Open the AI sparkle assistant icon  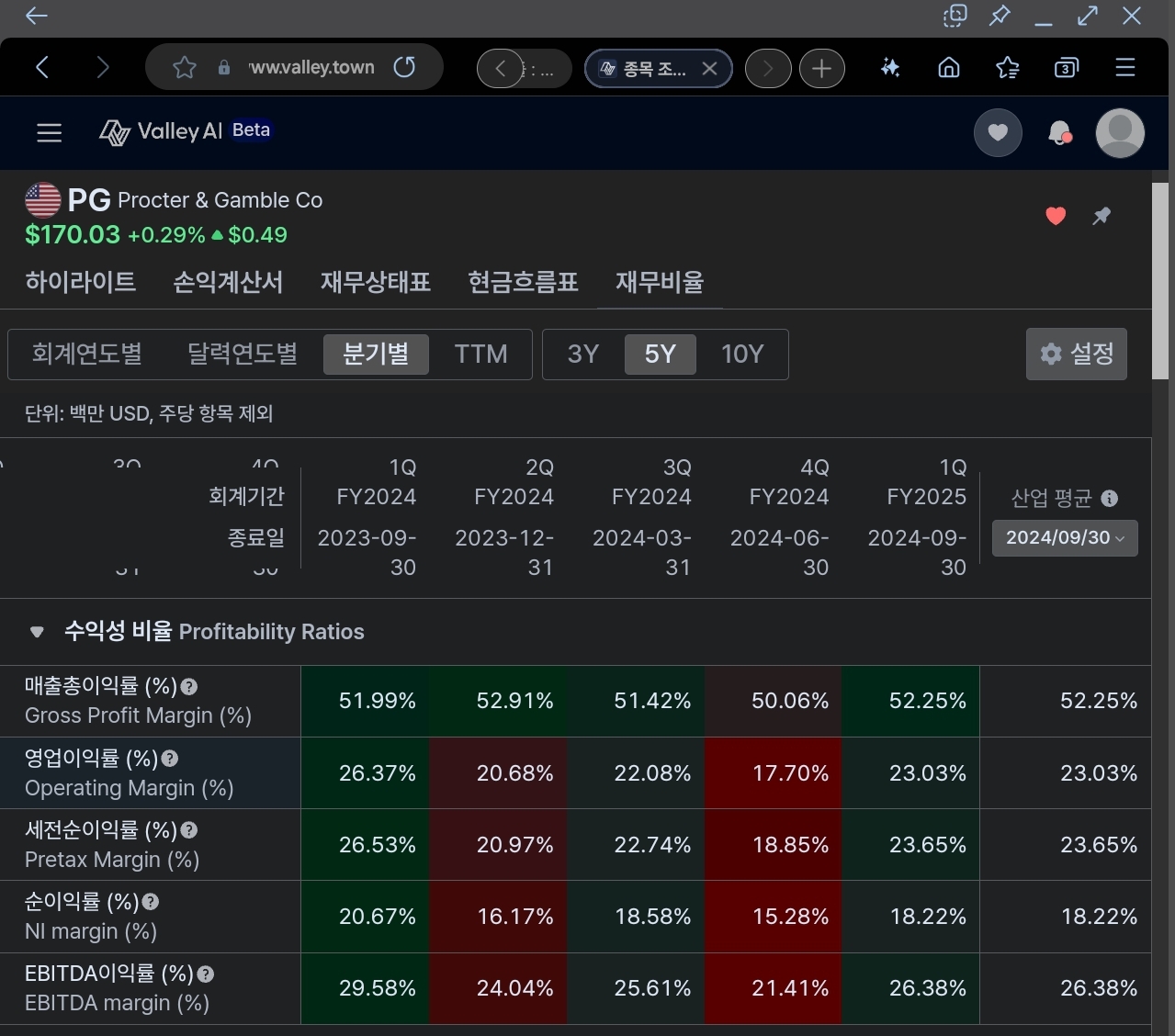coord(889,67)
